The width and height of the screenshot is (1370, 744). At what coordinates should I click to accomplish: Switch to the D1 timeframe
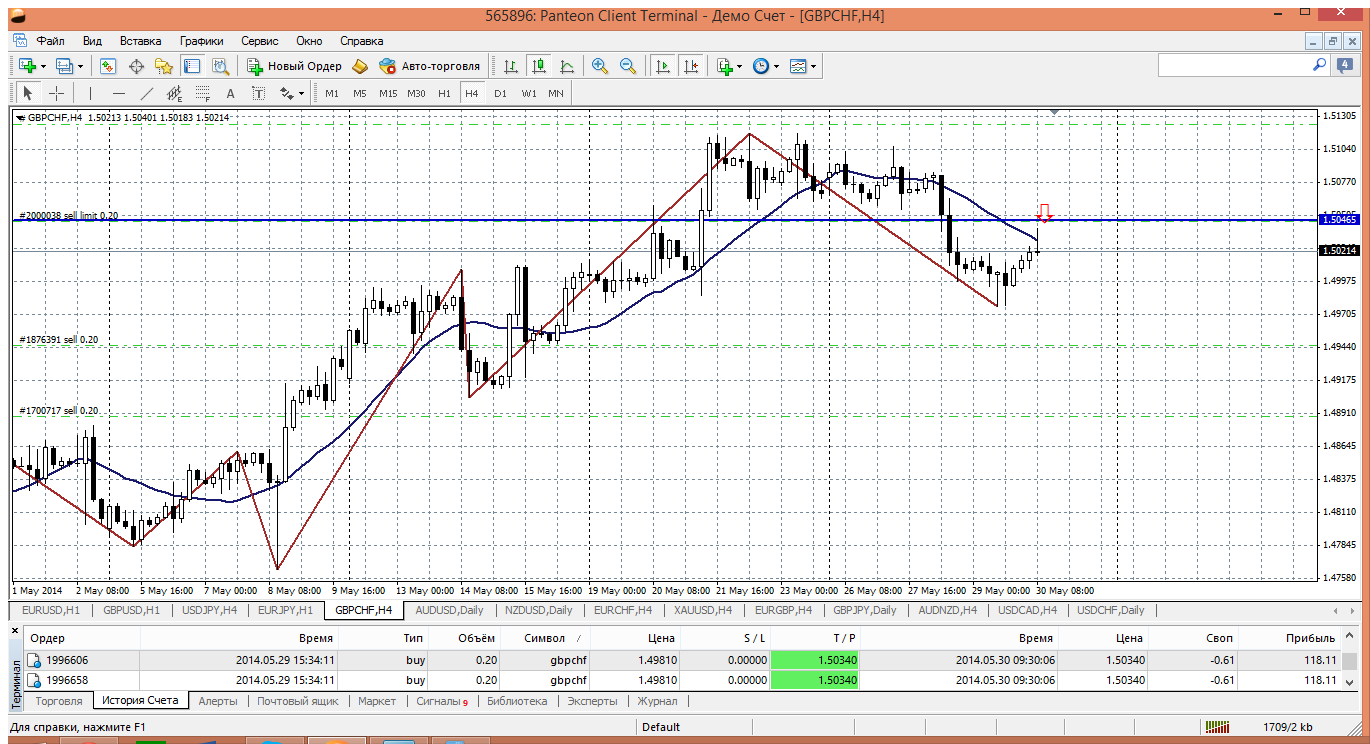pyautogui.click(x=500, y=93)
